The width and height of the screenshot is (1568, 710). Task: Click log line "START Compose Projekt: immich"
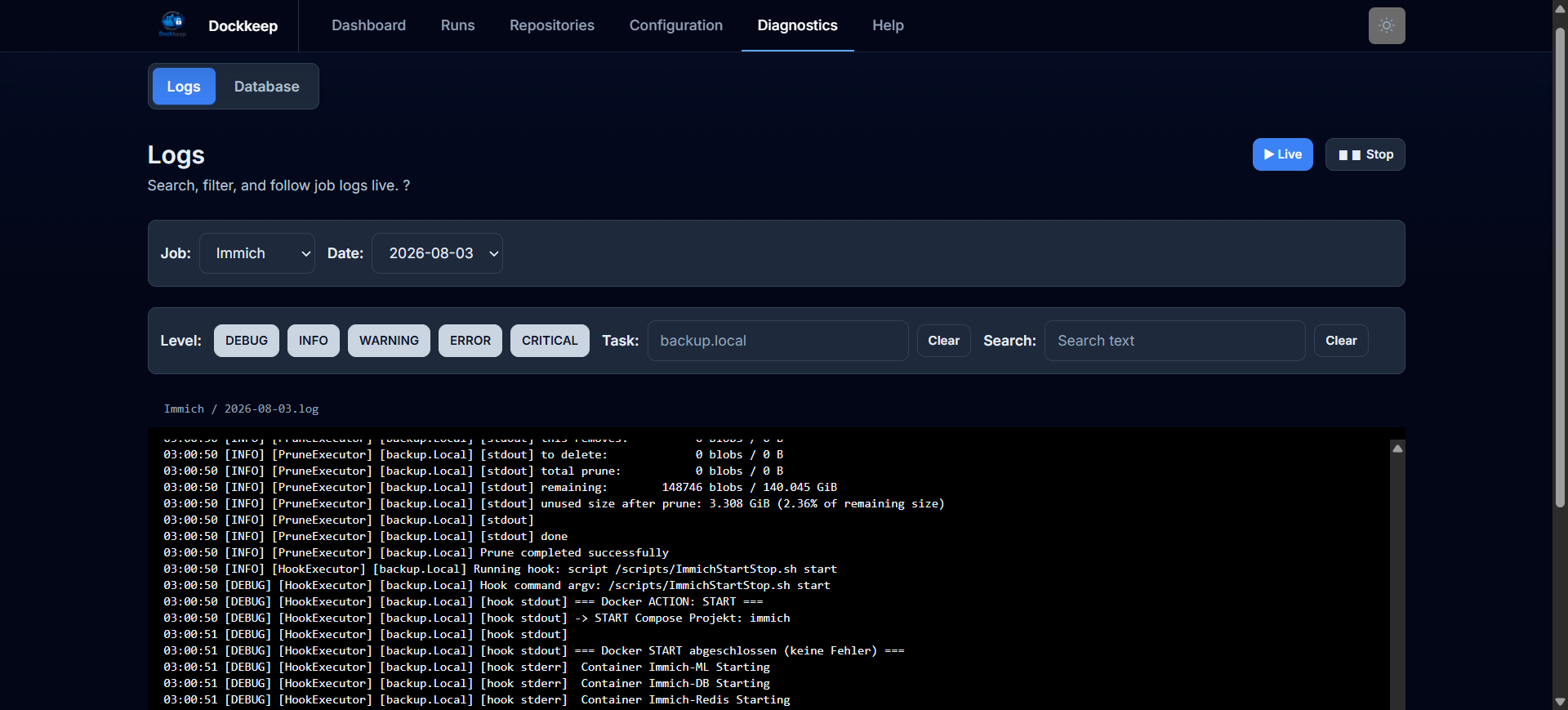477,618
